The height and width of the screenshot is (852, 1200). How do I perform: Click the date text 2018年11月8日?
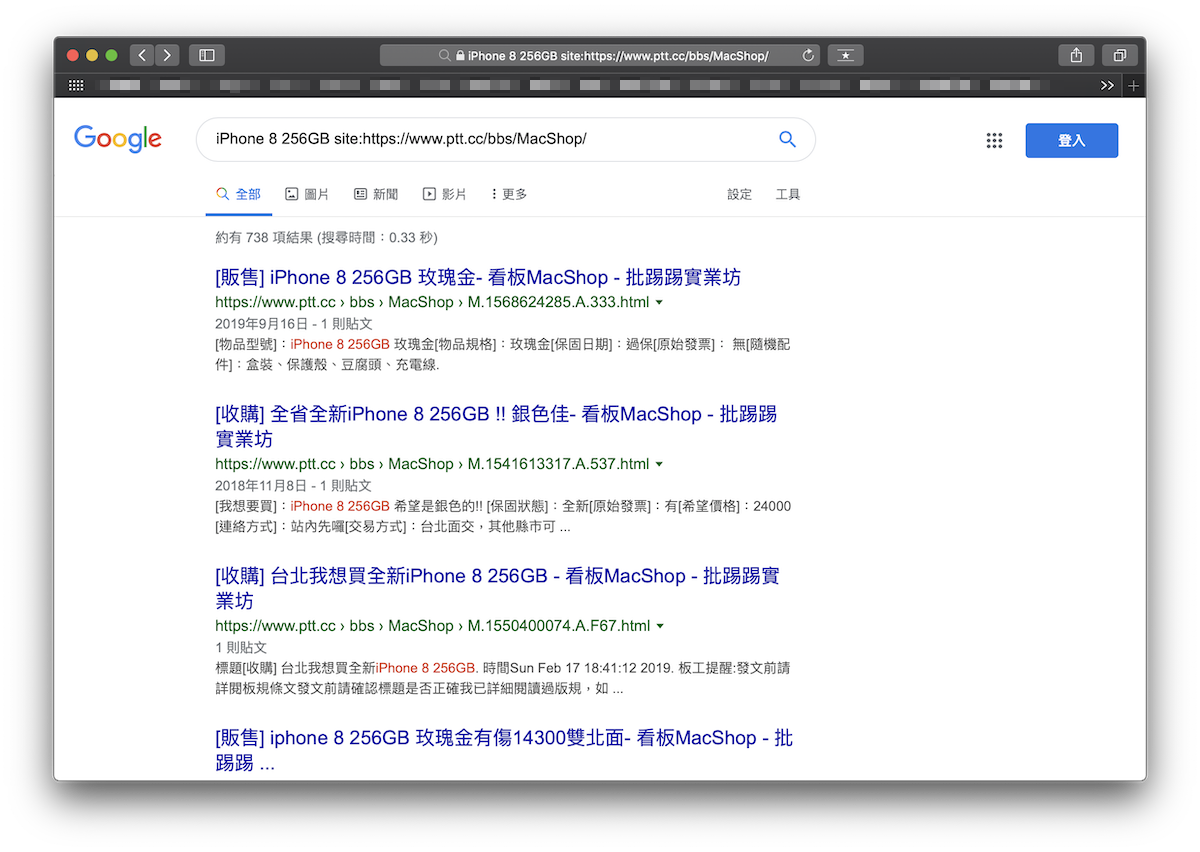259,485
